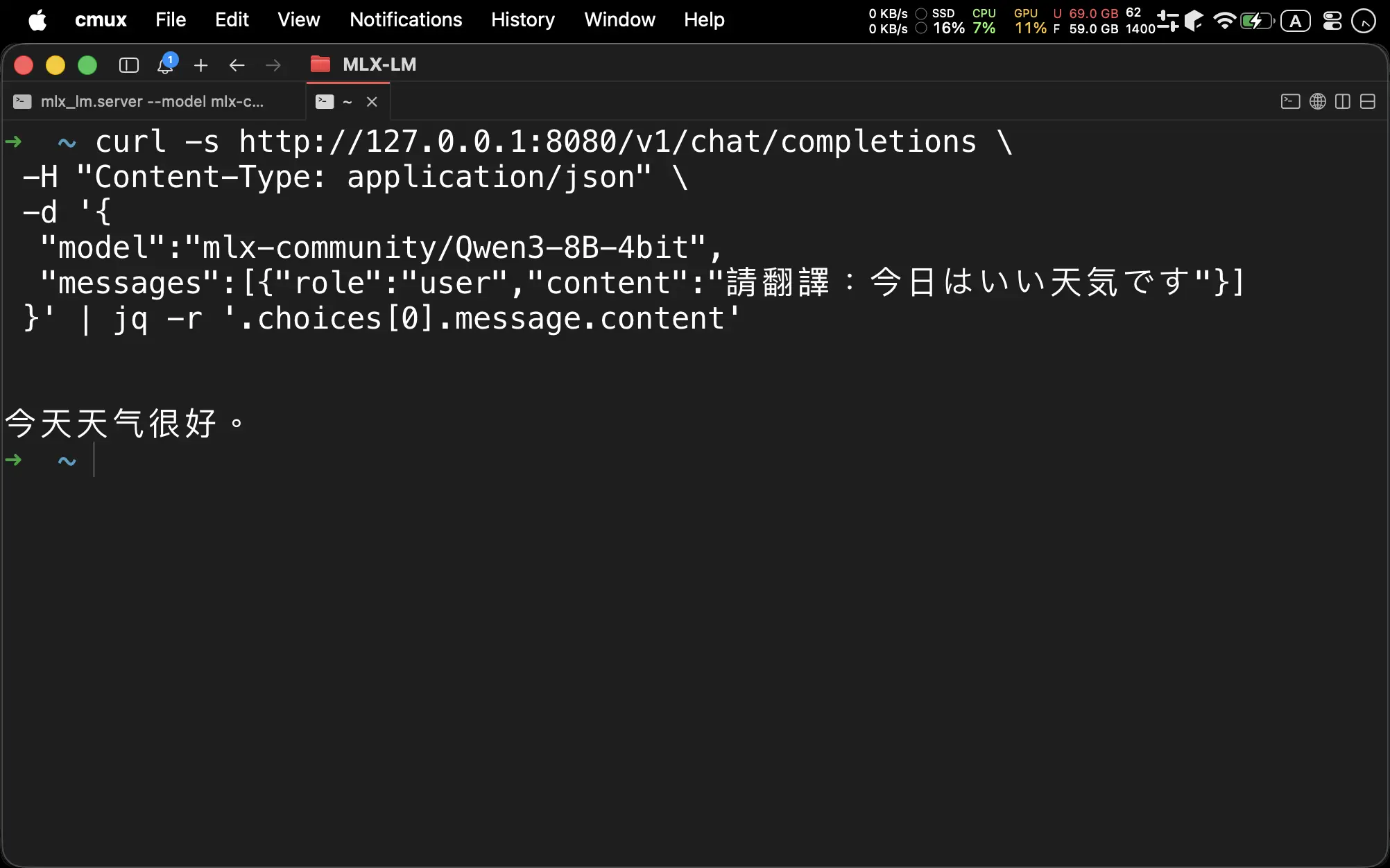
Task: Open the browser globe icon
Action: [x=1318, y=102]
